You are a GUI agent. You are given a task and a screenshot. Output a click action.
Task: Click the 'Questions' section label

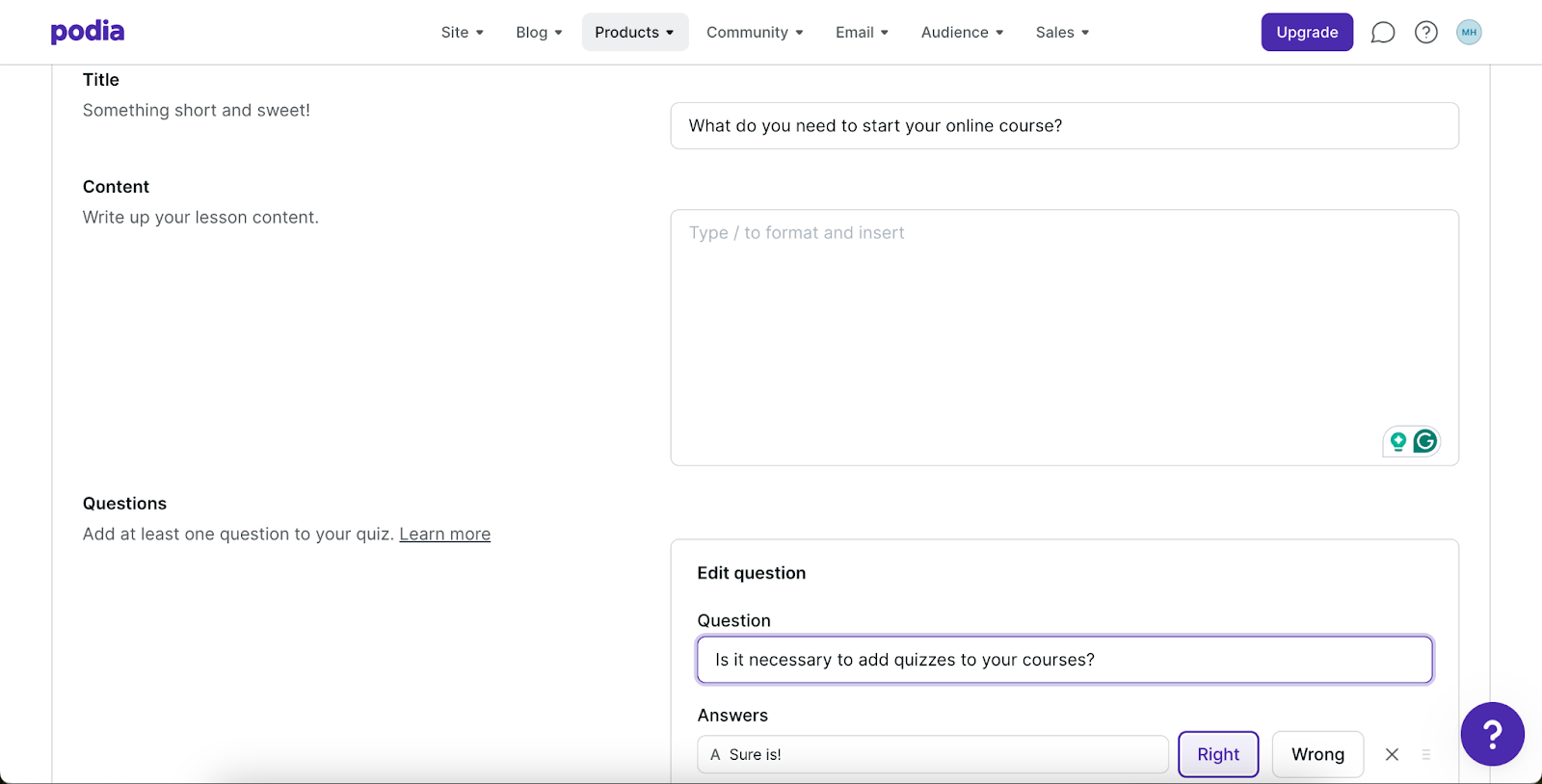[124, 504]
